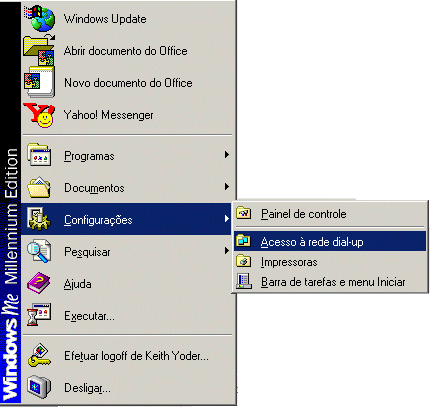Expand the Documentos submenu arrow
Viewport: 432px width, 408px height.
[227, 187]
